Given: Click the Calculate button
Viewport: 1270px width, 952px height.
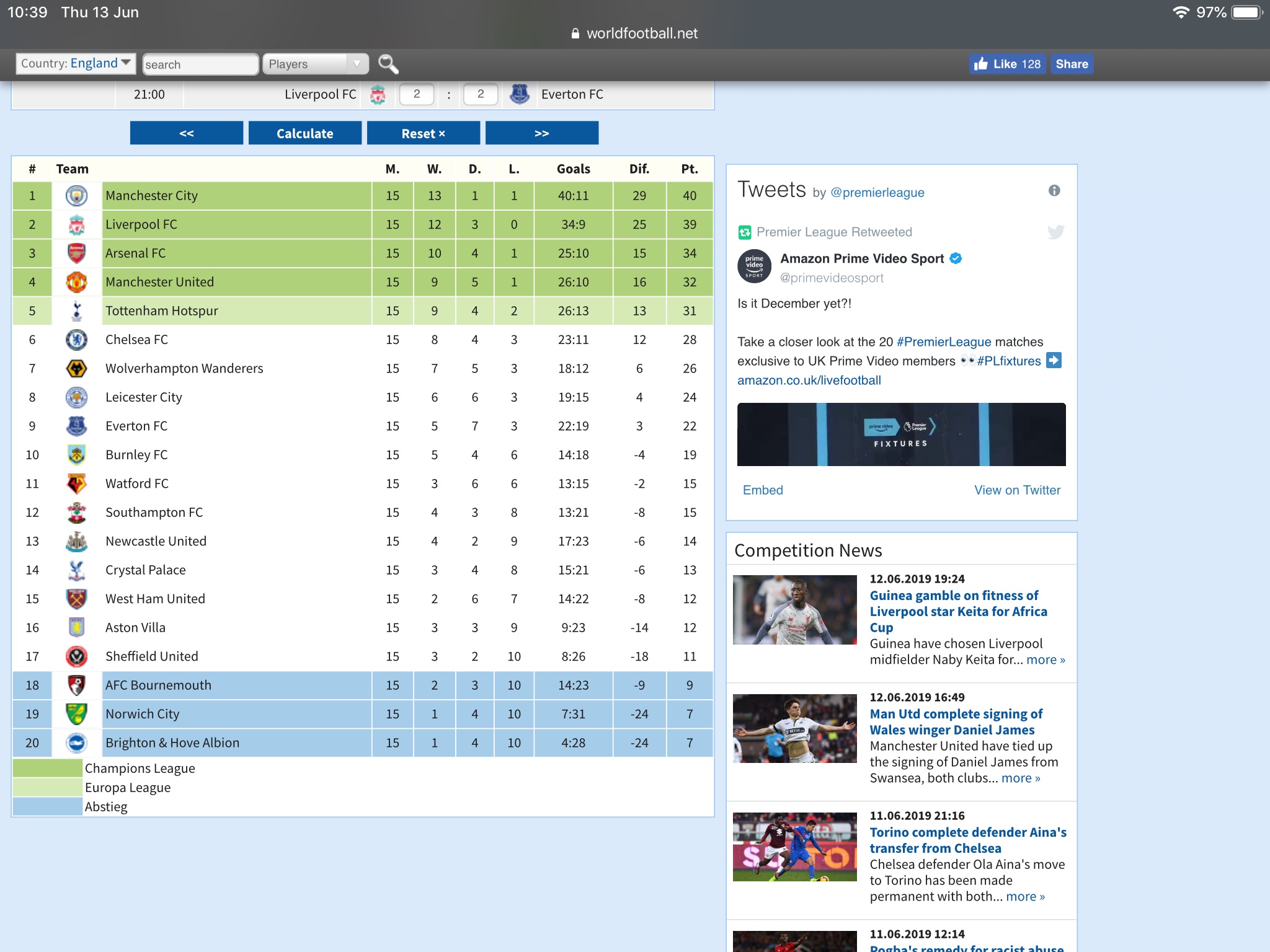Looking at the screenshot, I should [x=305, y=133].
